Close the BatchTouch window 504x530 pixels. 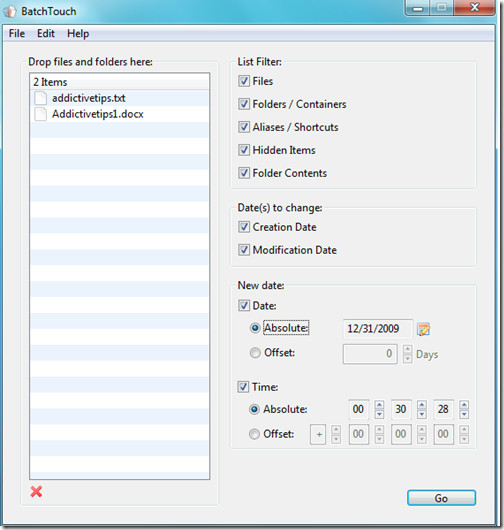pos(475,7)
